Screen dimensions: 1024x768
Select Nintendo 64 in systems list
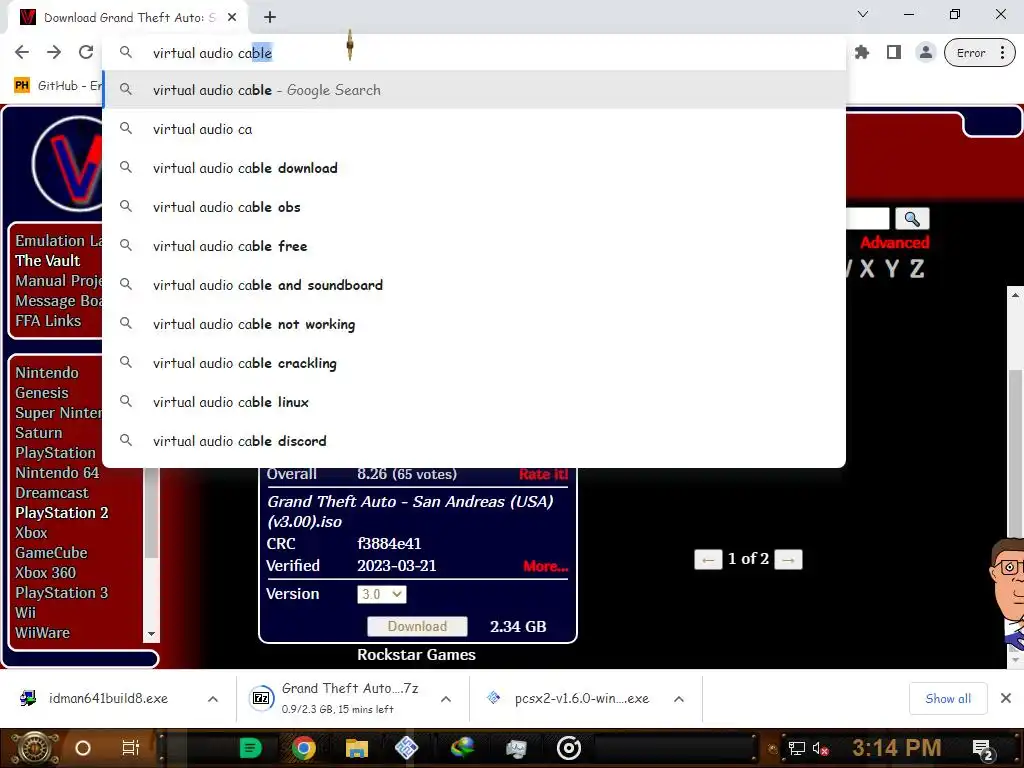coord(57,473)
